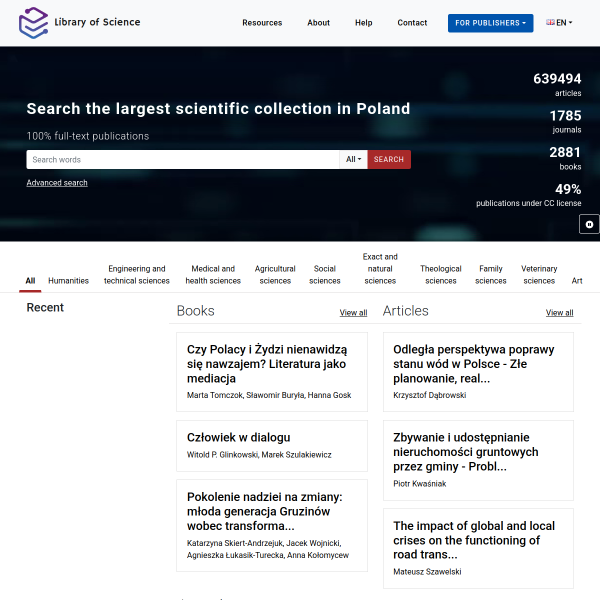Open the FOR PUBLISHERS dropdown
Image resolution: width=600 pixels, height=600 pixels.
pos(490,23)
